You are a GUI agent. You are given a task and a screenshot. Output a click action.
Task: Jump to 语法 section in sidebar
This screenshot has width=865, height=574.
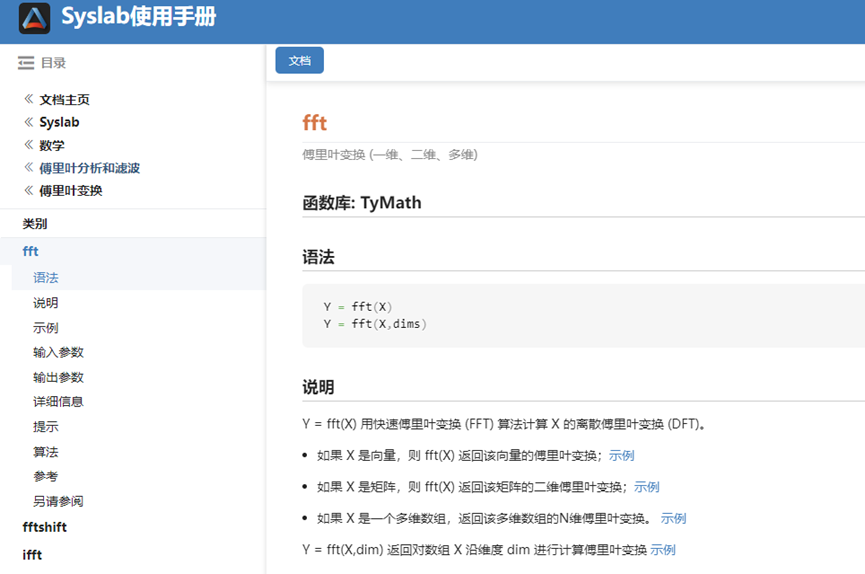pos(46,278)
